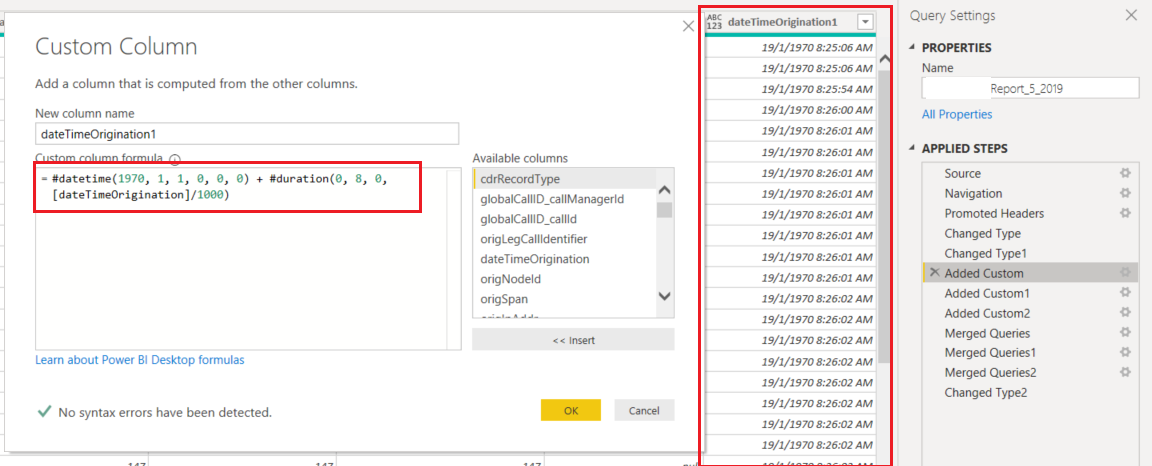Collapse the APPLIED STEPS section
The image size is (1152, 466).
point(913,148)
